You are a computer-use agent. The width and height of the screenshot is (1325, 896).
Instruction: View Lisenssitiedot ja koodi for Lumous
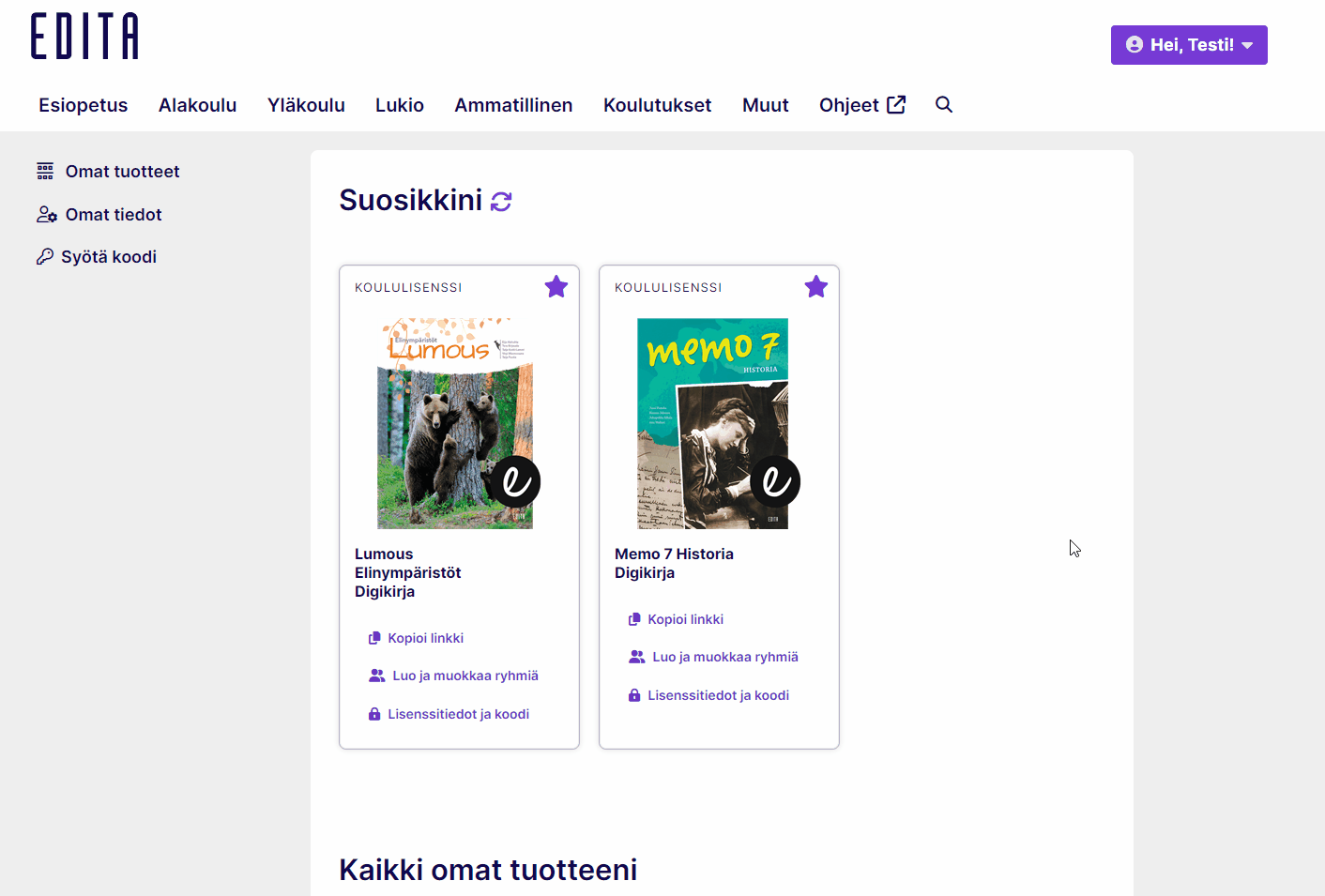tap(449, 714)
